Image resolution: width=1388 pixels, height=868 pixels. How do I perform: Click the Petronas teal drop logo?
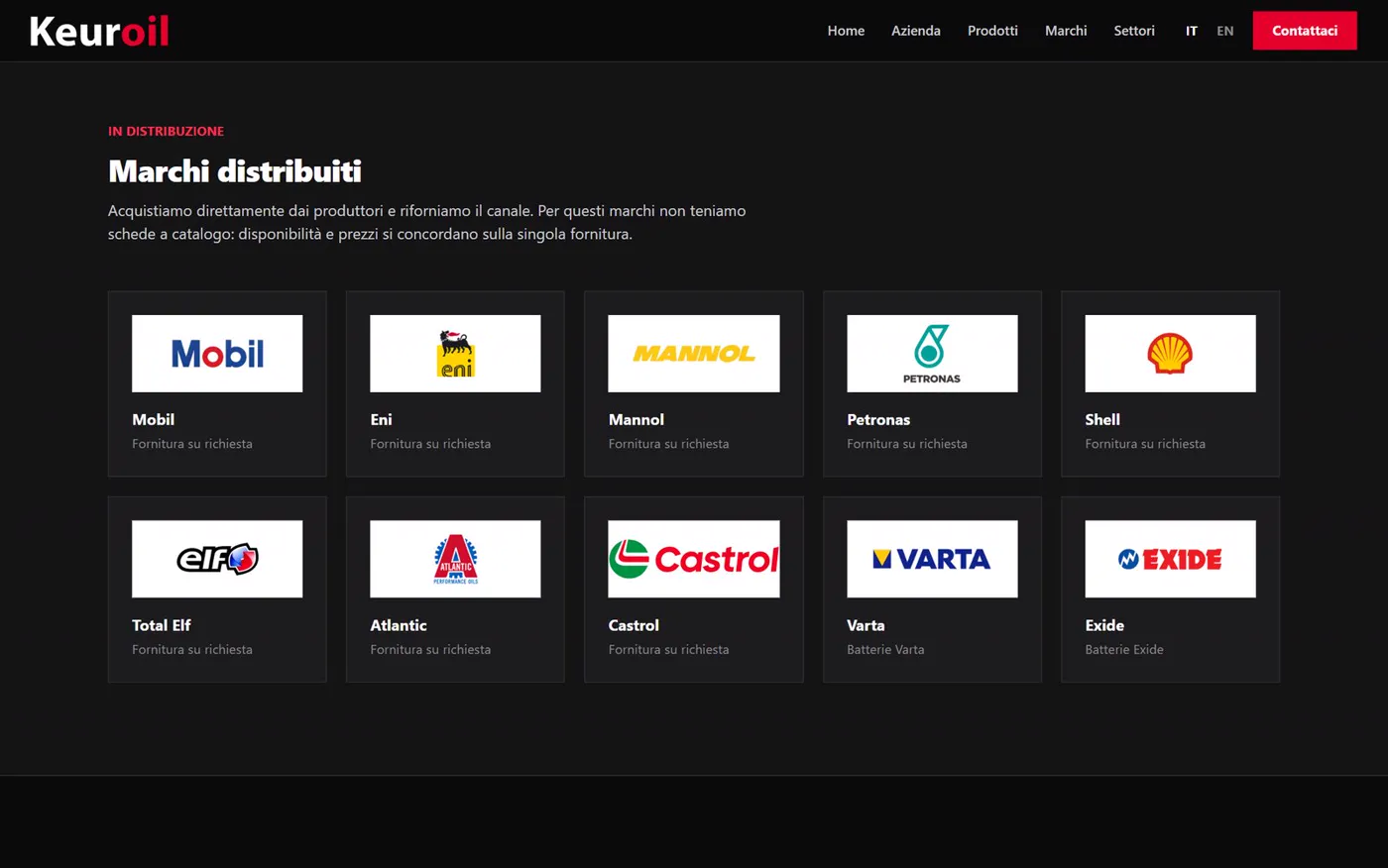pyautogui.click(x=932, y=354)
